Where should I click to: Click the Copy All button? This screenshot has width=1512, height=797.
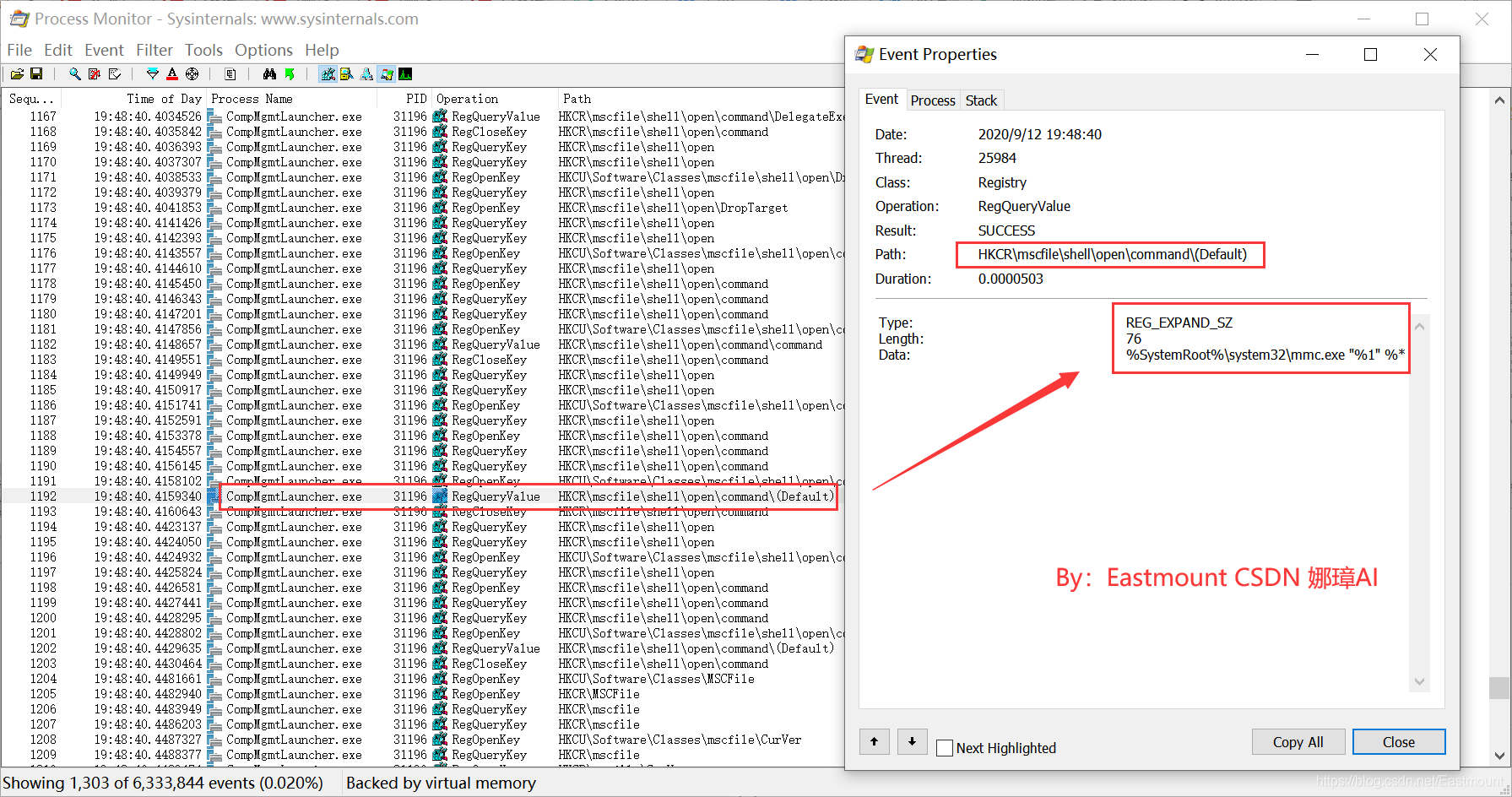1298,742
